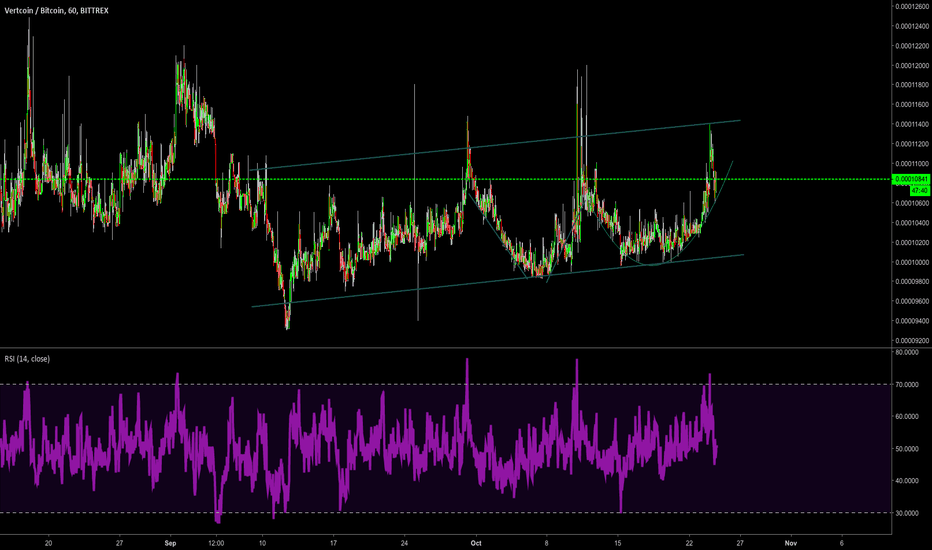Click the 70.0000 RSI scale value
The height and width of the screenshot is (550, 932).
(907, 385)
